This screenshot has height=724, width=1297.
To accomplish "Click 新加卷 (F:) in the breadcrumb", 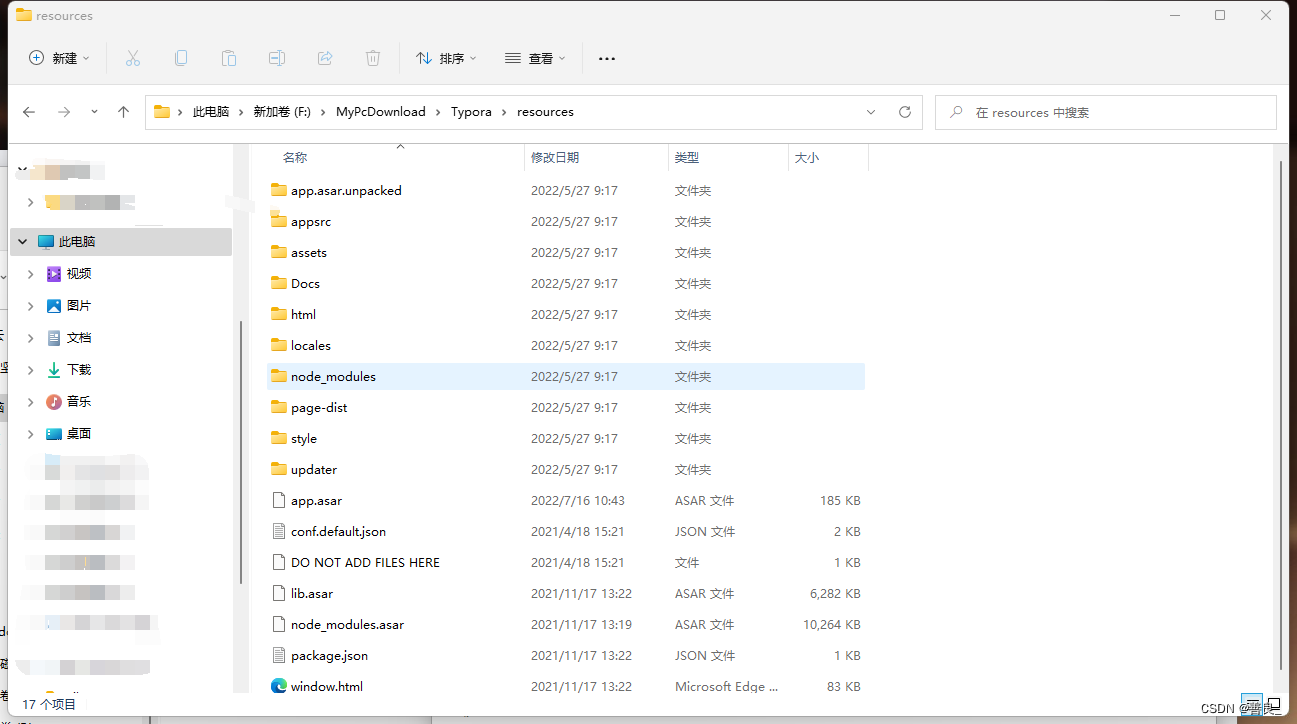I will click(x=282, y=112).
